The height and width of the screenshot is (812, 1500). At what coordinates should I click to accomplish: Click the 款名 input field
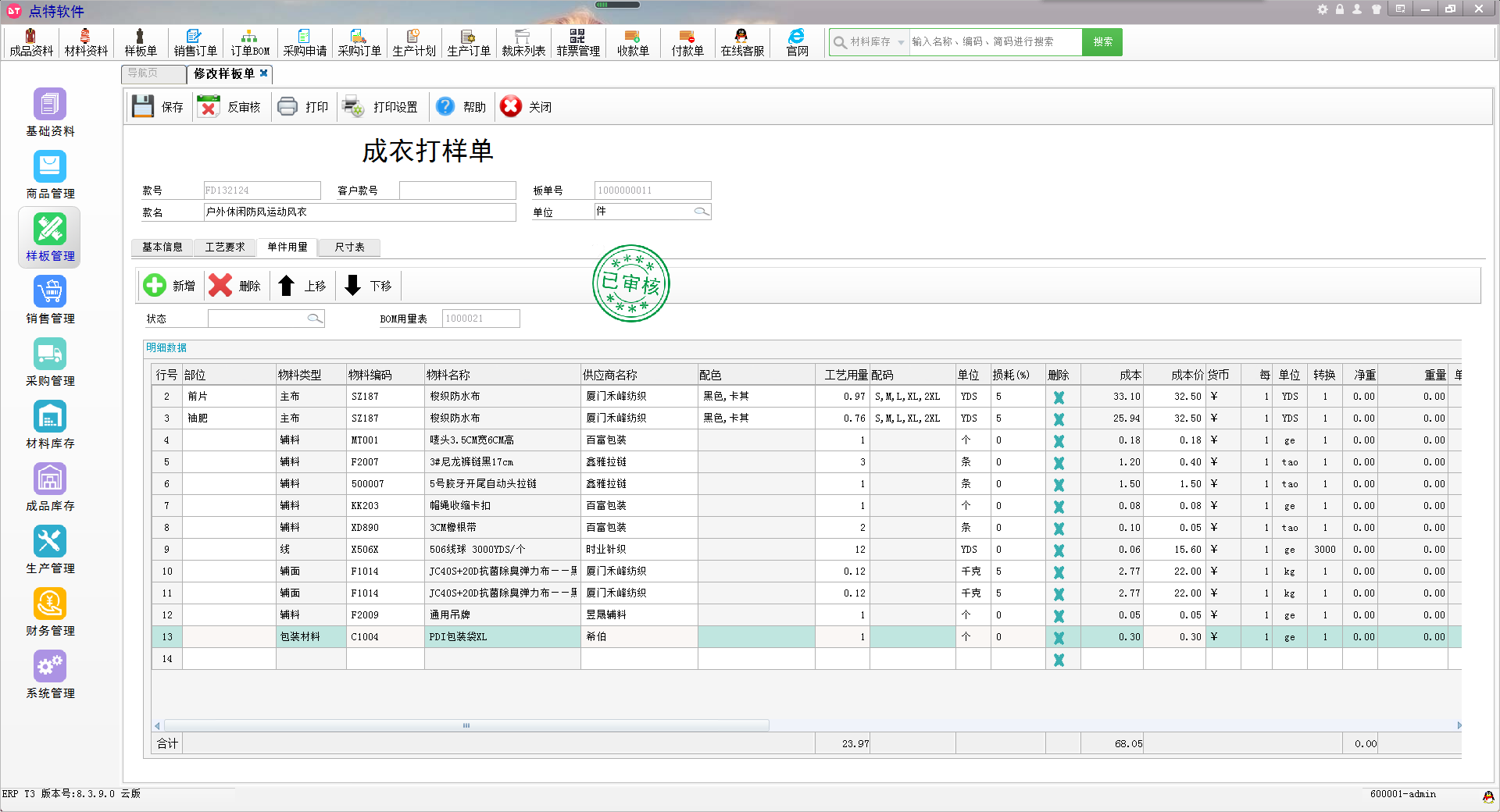359,212
